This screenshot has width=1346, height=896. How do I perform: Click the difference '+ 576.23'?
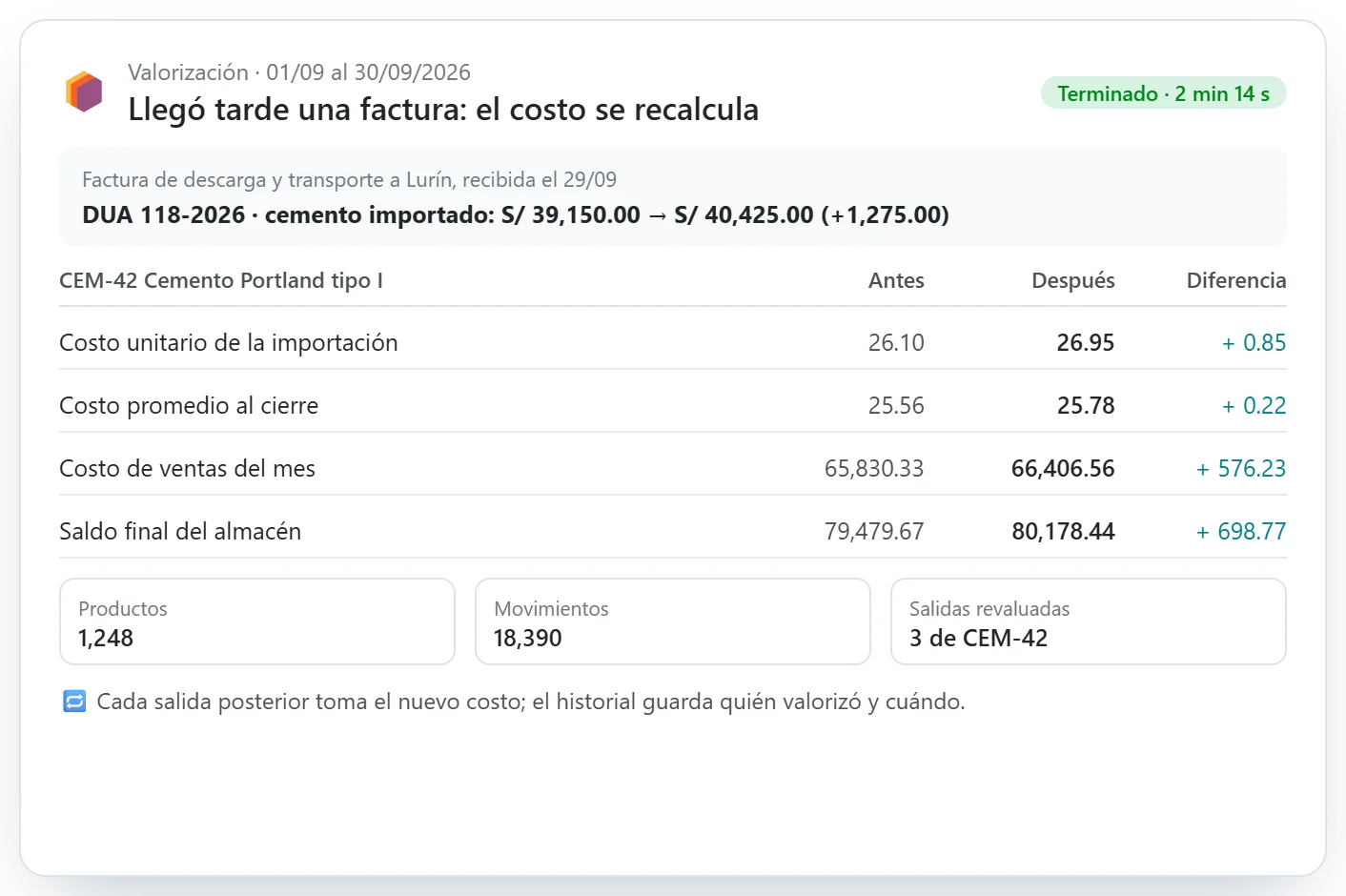click(1241, 468)
